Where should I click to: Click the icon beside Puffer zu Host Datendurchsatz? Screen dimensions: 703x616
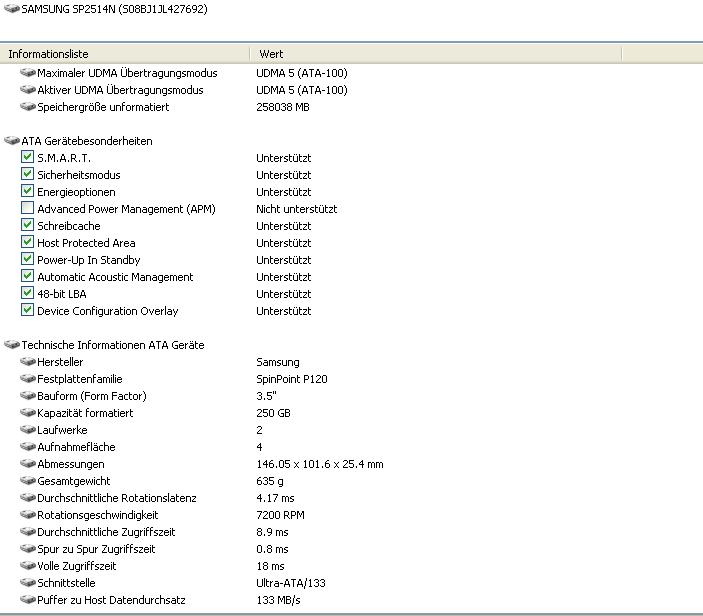[28, 600]
